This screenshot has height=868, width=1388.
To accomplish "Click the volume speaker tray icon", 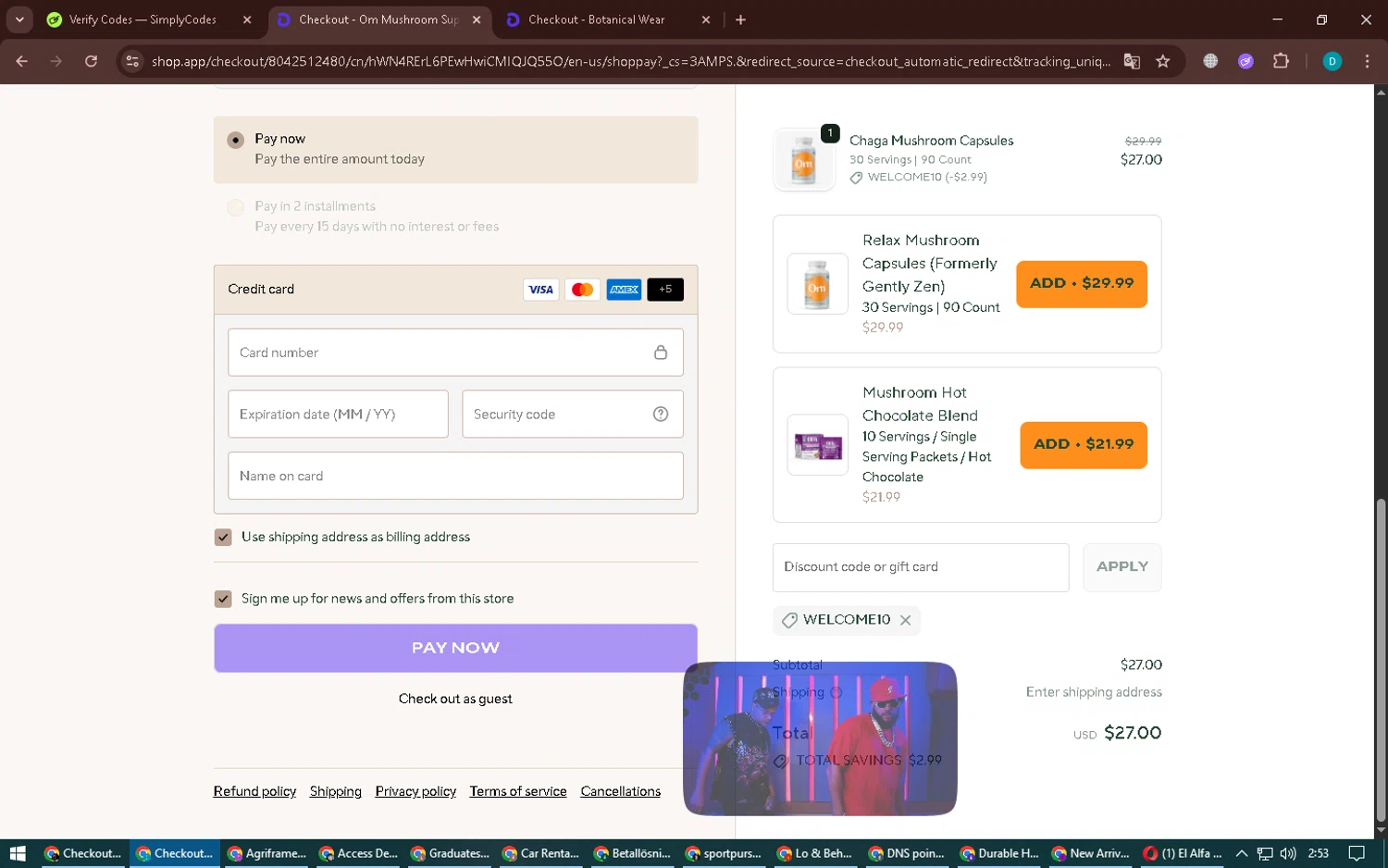I will point(1288,853).
